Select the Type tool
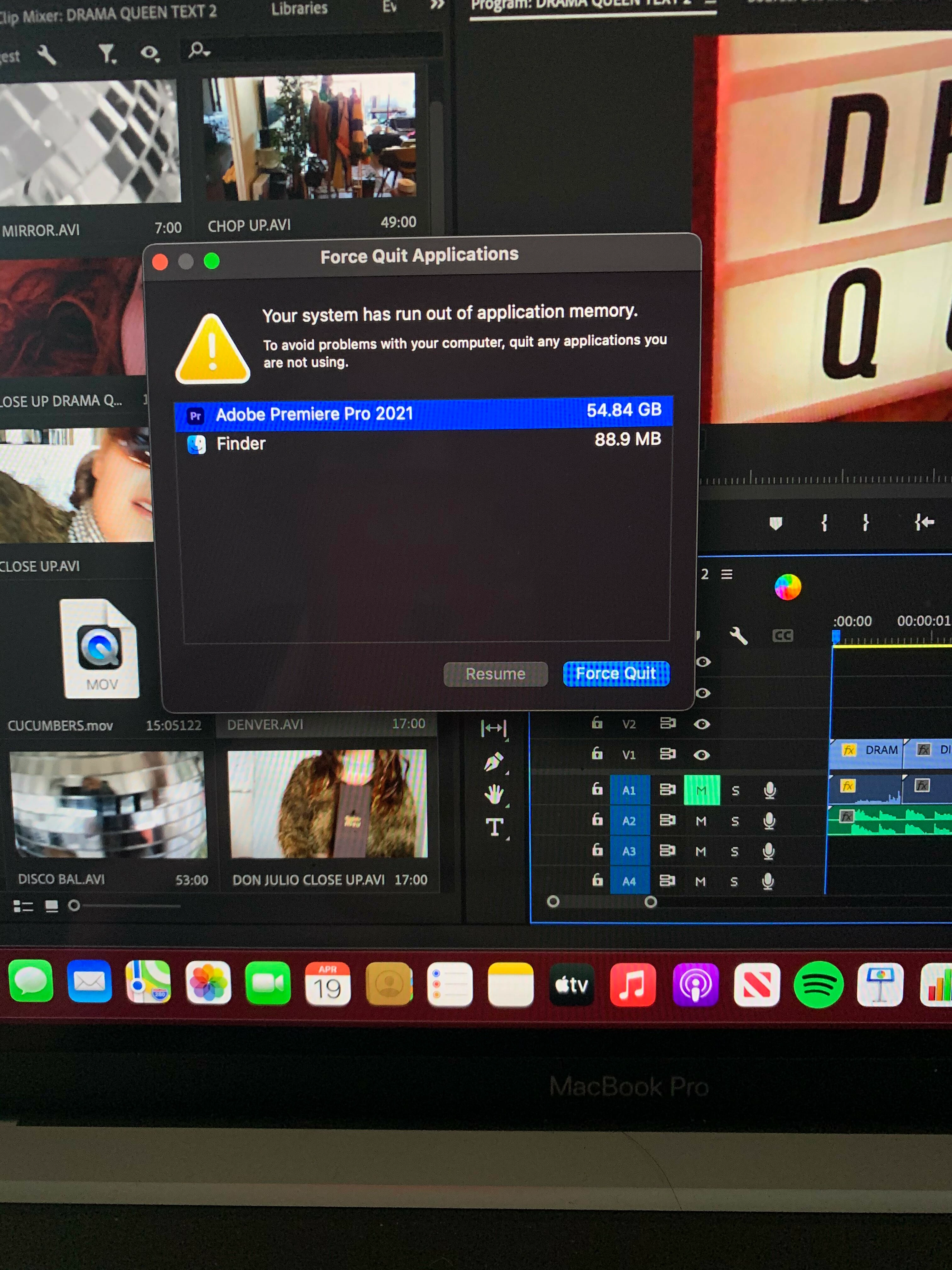The image size is (952, 1270). tap(494, 827)
